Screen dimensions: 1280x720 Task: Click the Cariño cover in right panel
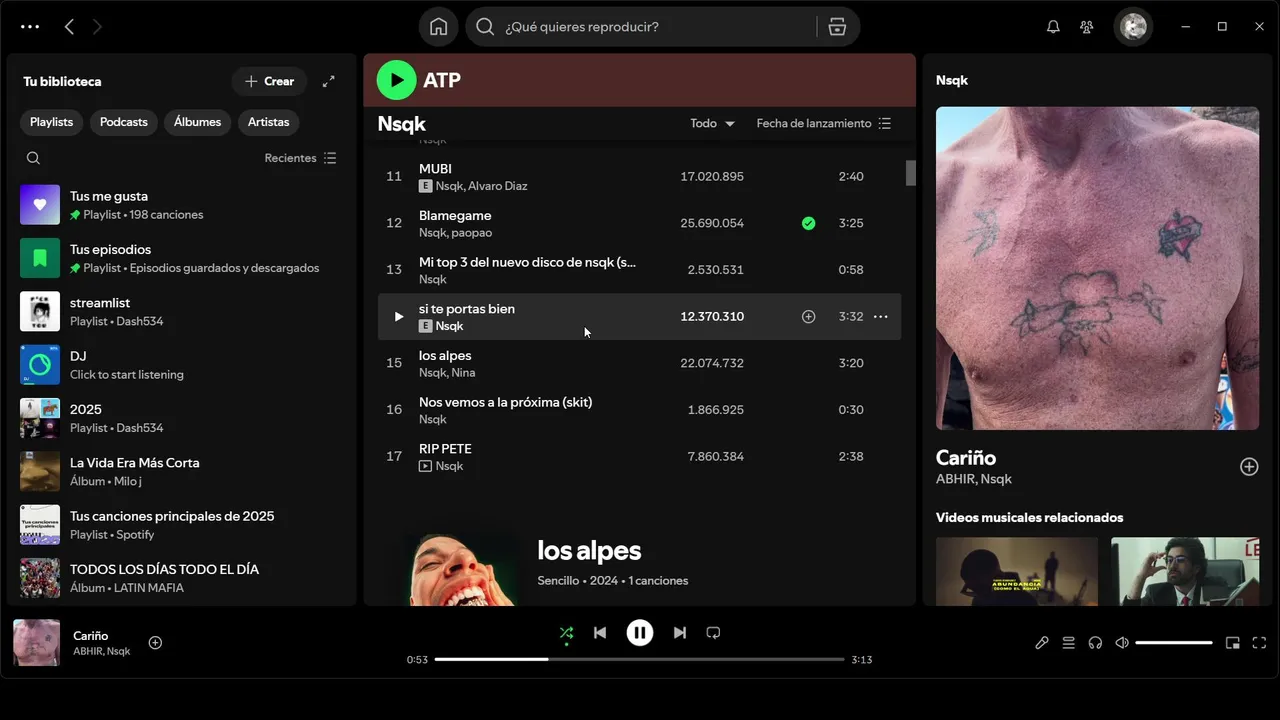click(1097, 268)
